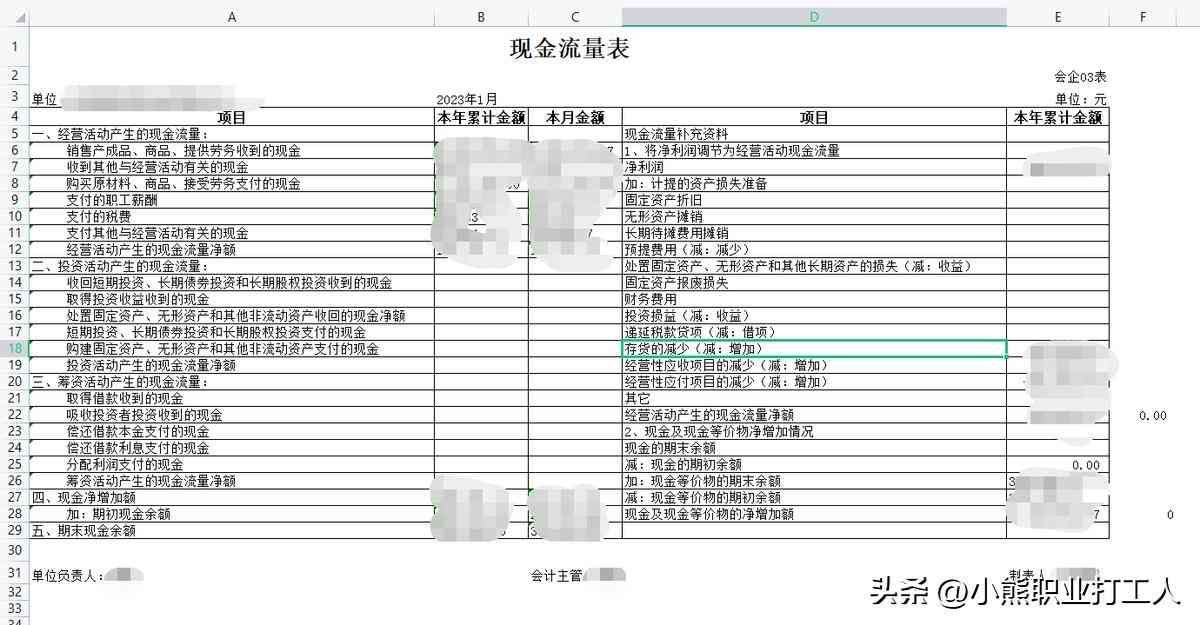1200x625 pixels.
Task: Select row 29 header
Action: pos(14,531)
